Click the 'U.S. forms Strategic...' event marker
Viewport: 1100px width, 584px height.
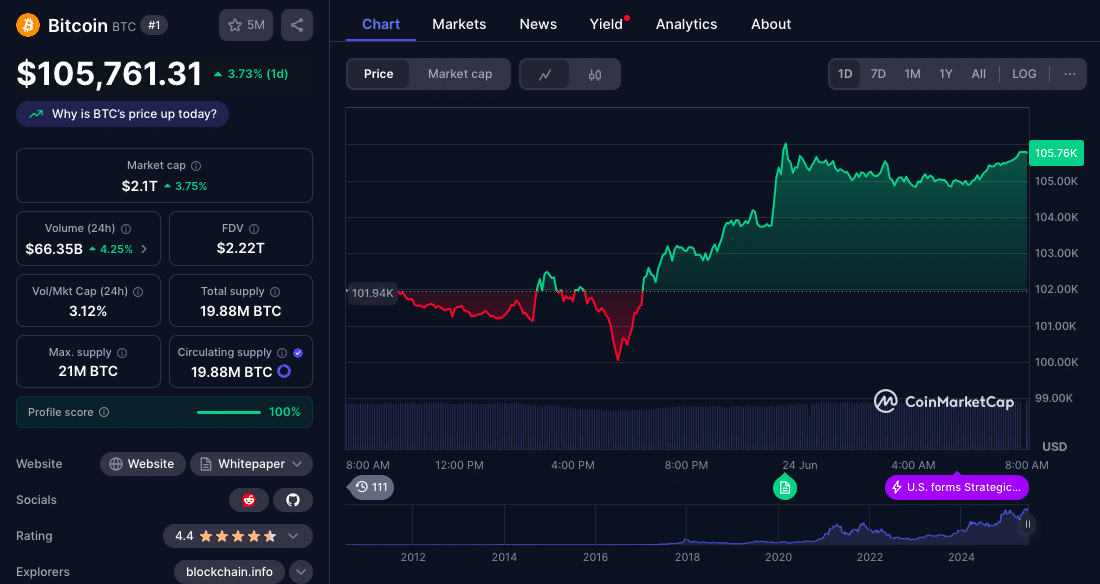pyautogui.click(x=956, y=487)
